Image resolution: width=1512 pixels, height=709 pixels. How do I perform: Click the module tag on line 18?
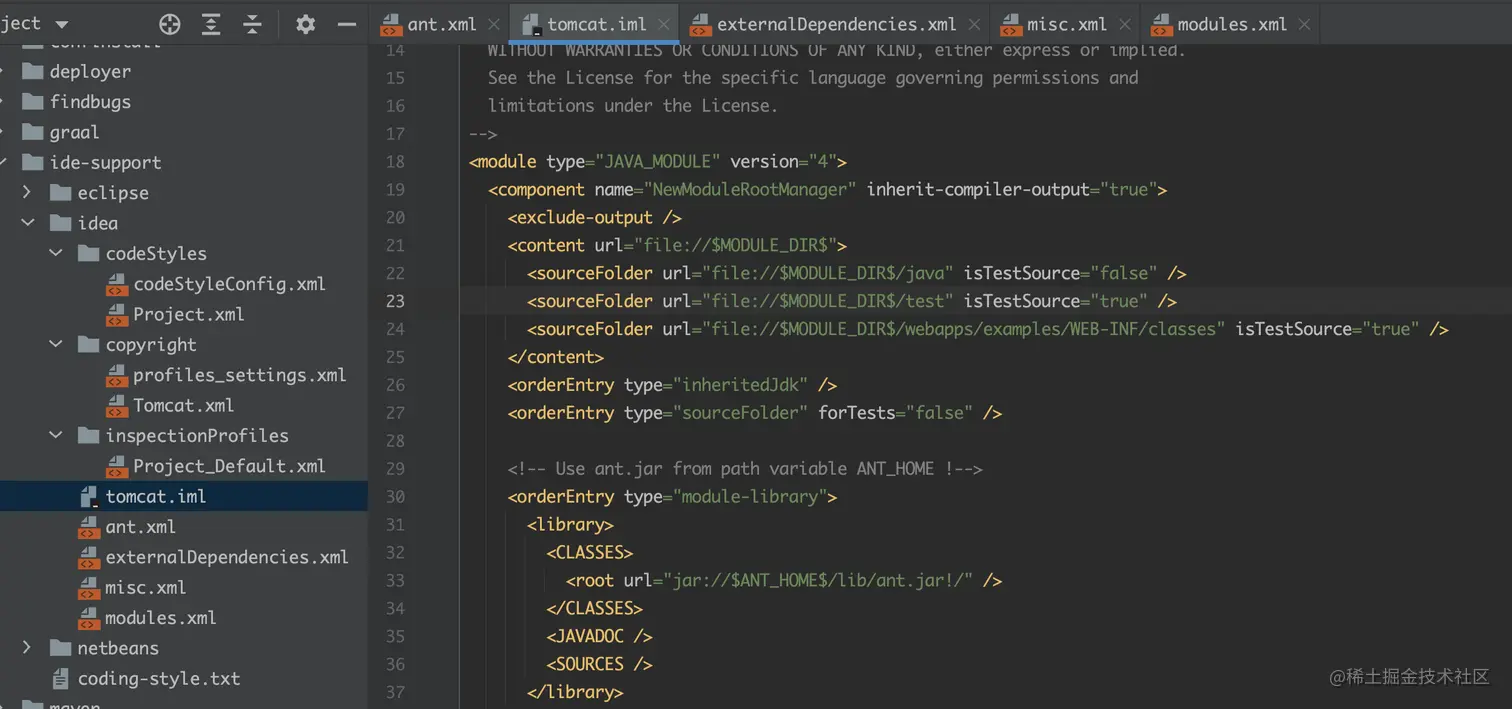point(503,161)
